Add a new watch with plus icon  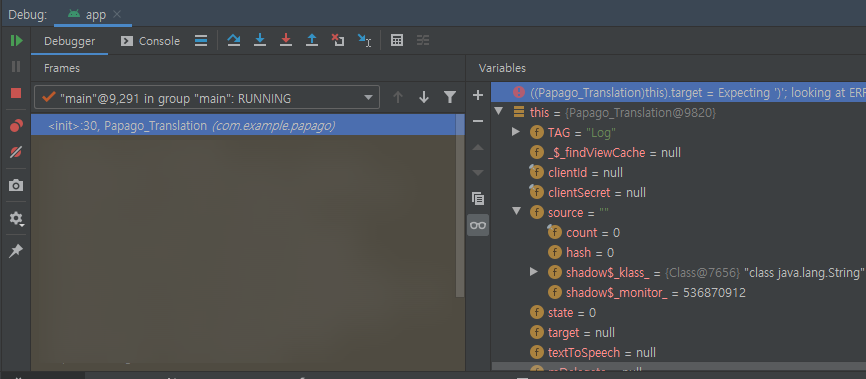click(478, 95)
